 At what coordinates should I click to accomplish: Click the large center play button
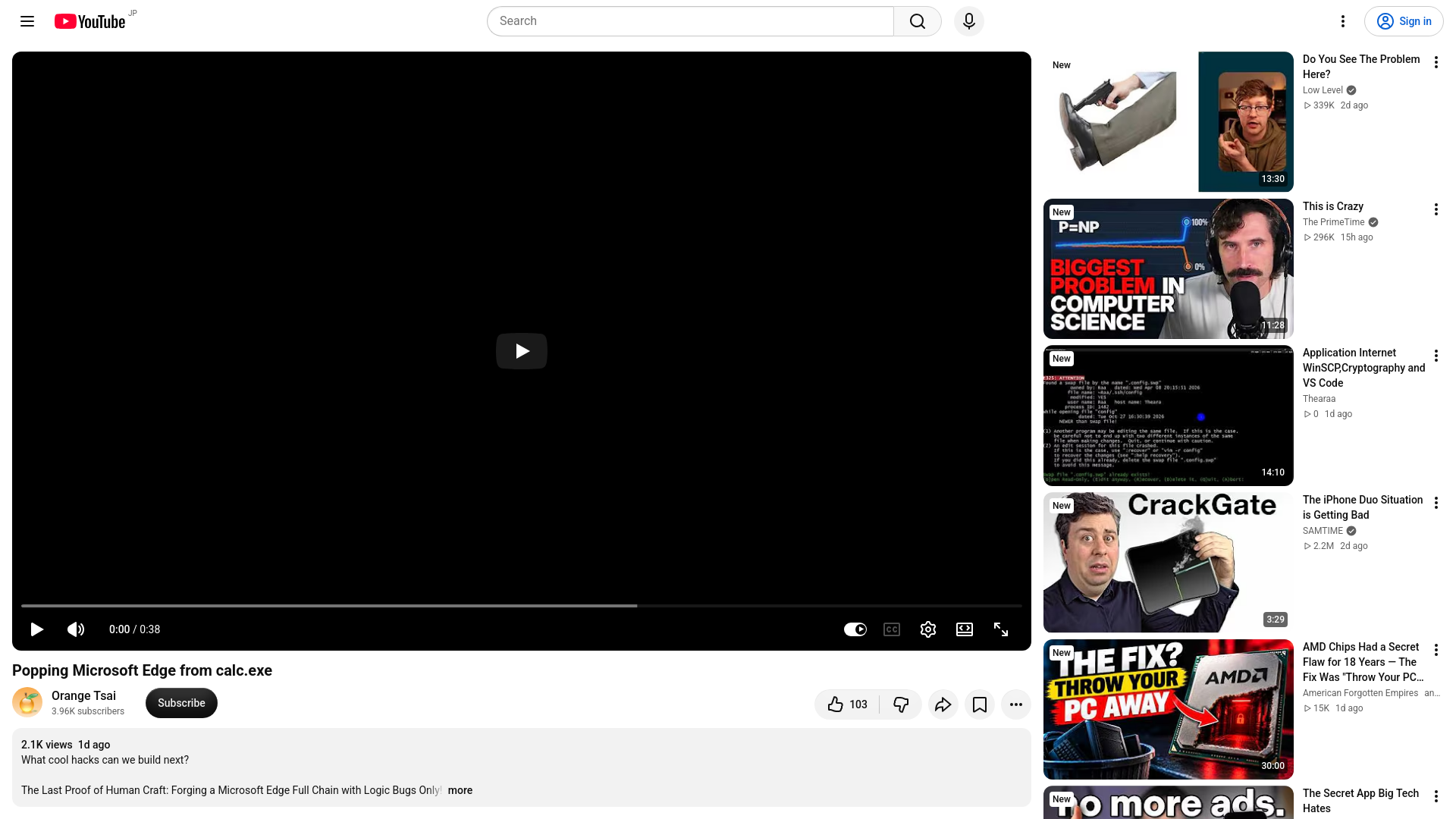[x=522, y=351]
